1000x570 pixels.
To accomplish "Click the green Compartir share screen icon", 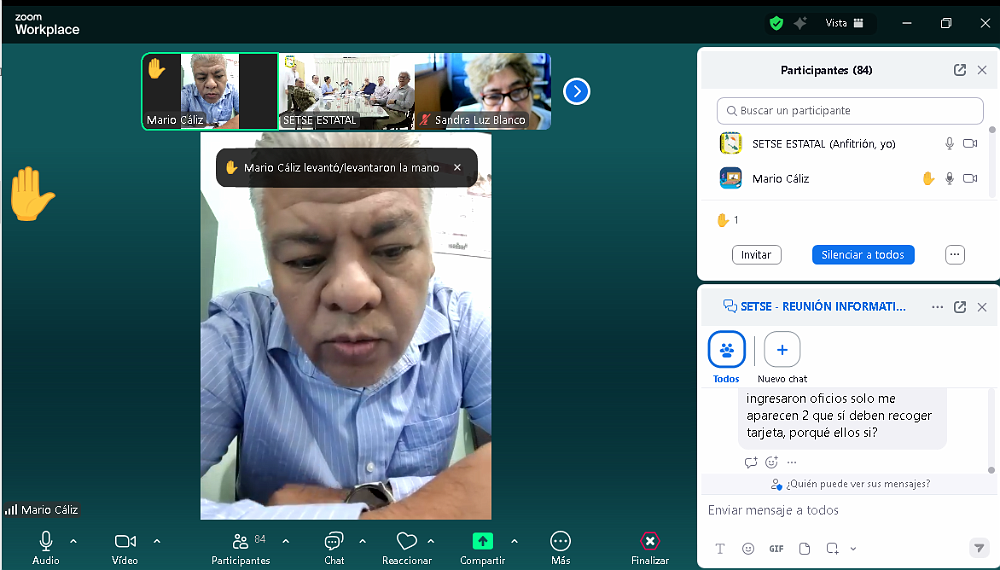I will click(482, 541).
